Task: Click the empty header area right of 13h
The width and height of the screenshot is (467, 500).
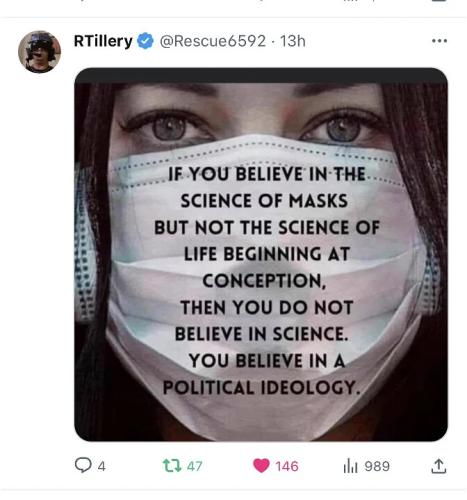Action: tap(367, 41)
